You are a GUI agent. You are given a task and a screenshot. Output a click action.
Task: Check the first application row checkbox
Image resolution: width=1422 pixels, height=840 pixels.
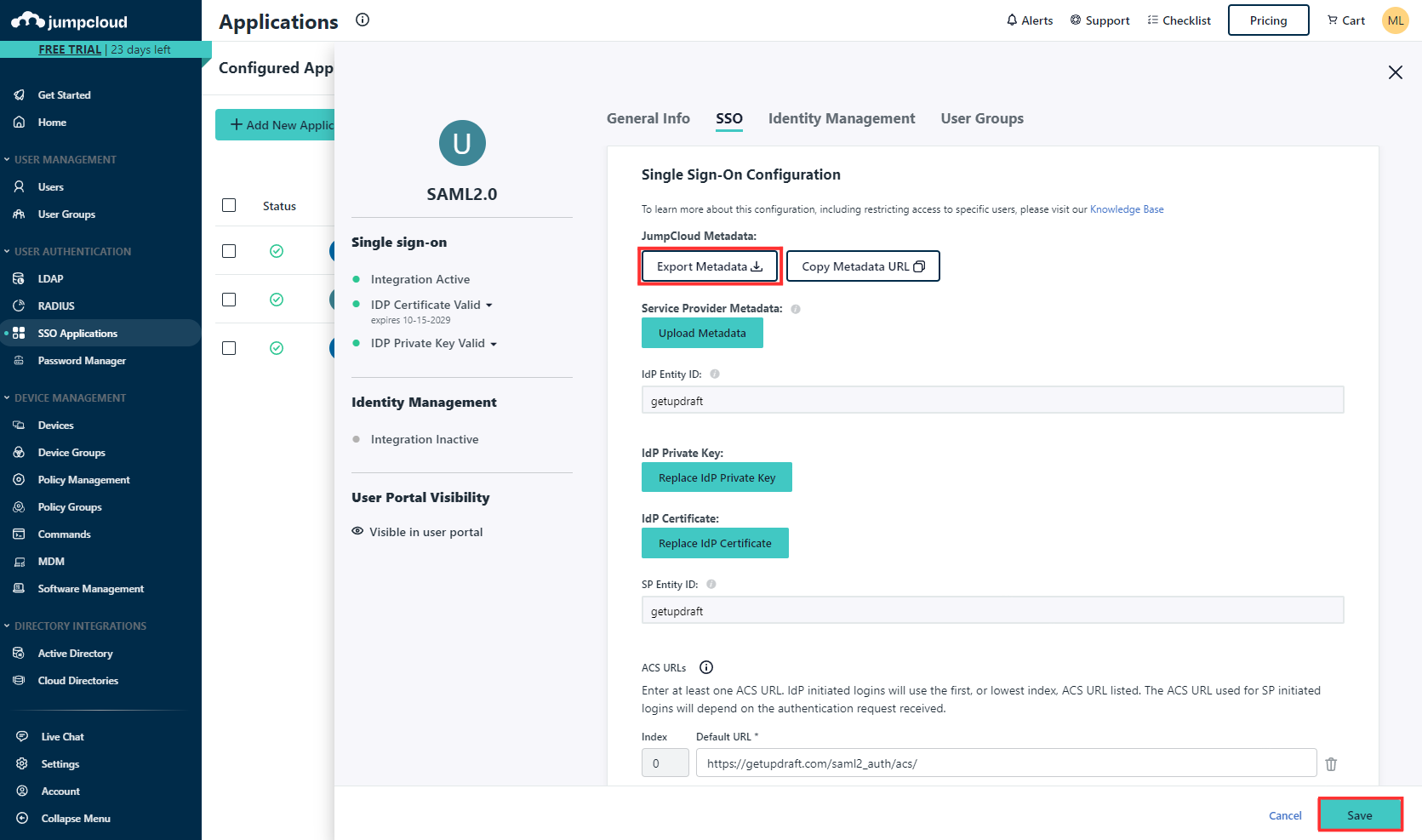pos(229,251)
